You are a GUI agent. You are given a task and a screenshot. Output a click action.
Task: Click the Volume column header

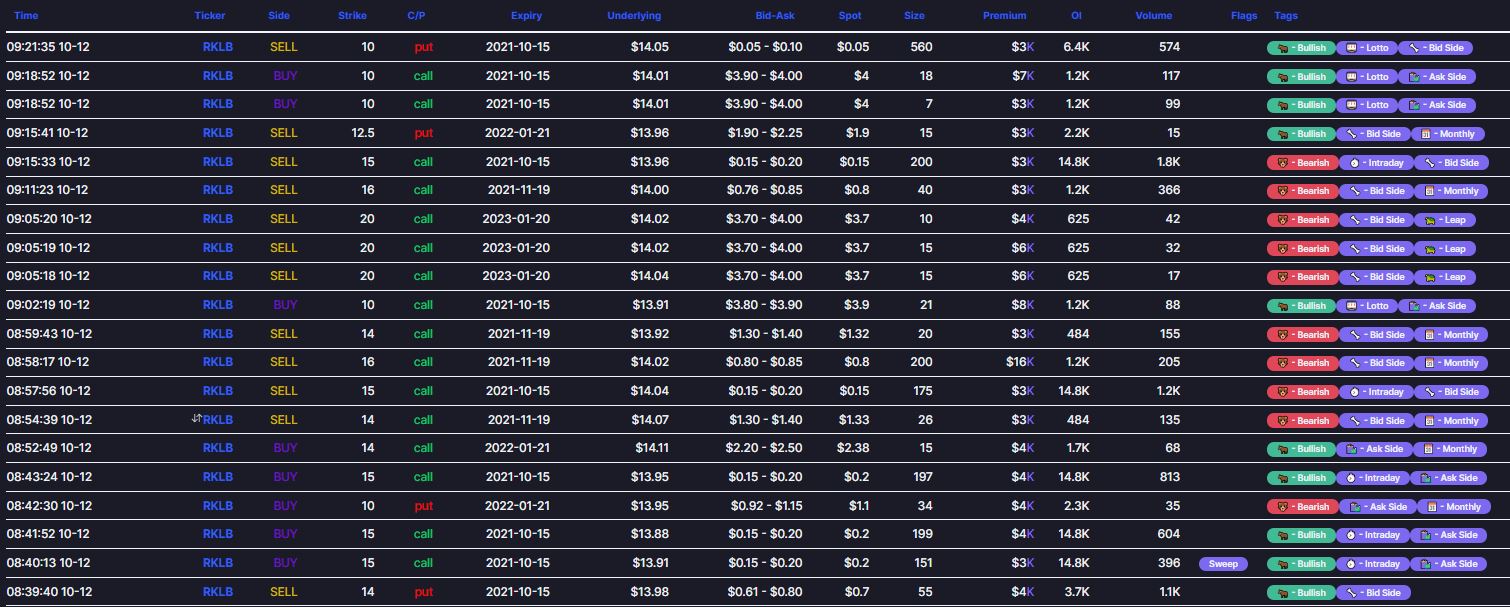click(x=1153, y=16)
